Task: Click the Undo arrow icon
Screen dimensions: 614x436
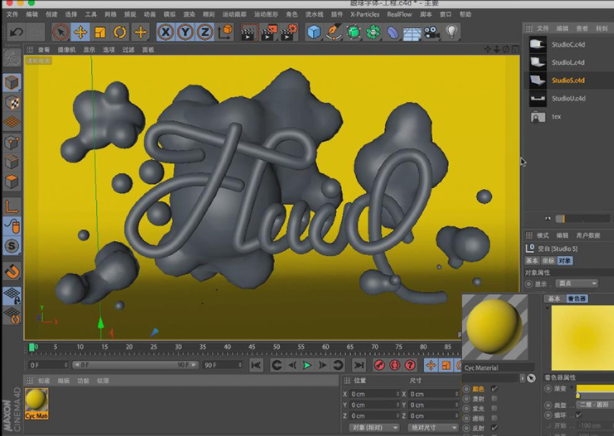Action: 16,32
